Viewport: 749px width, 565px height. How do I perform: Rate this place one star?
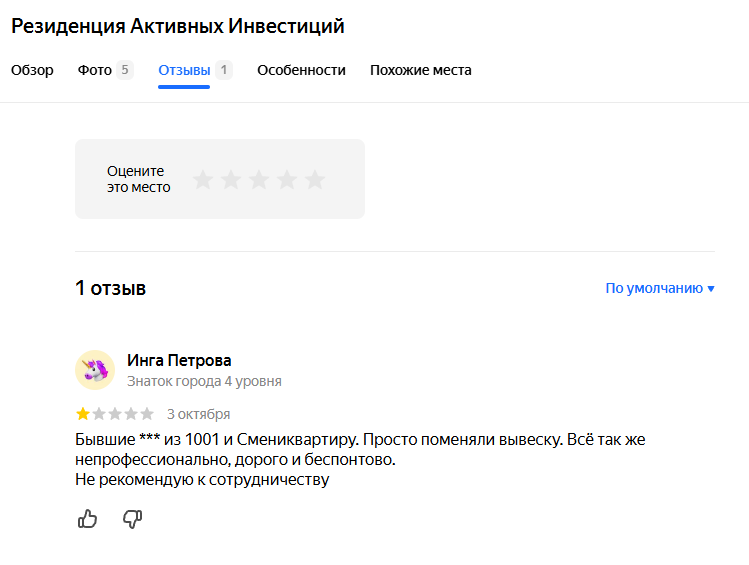(203, 180)
